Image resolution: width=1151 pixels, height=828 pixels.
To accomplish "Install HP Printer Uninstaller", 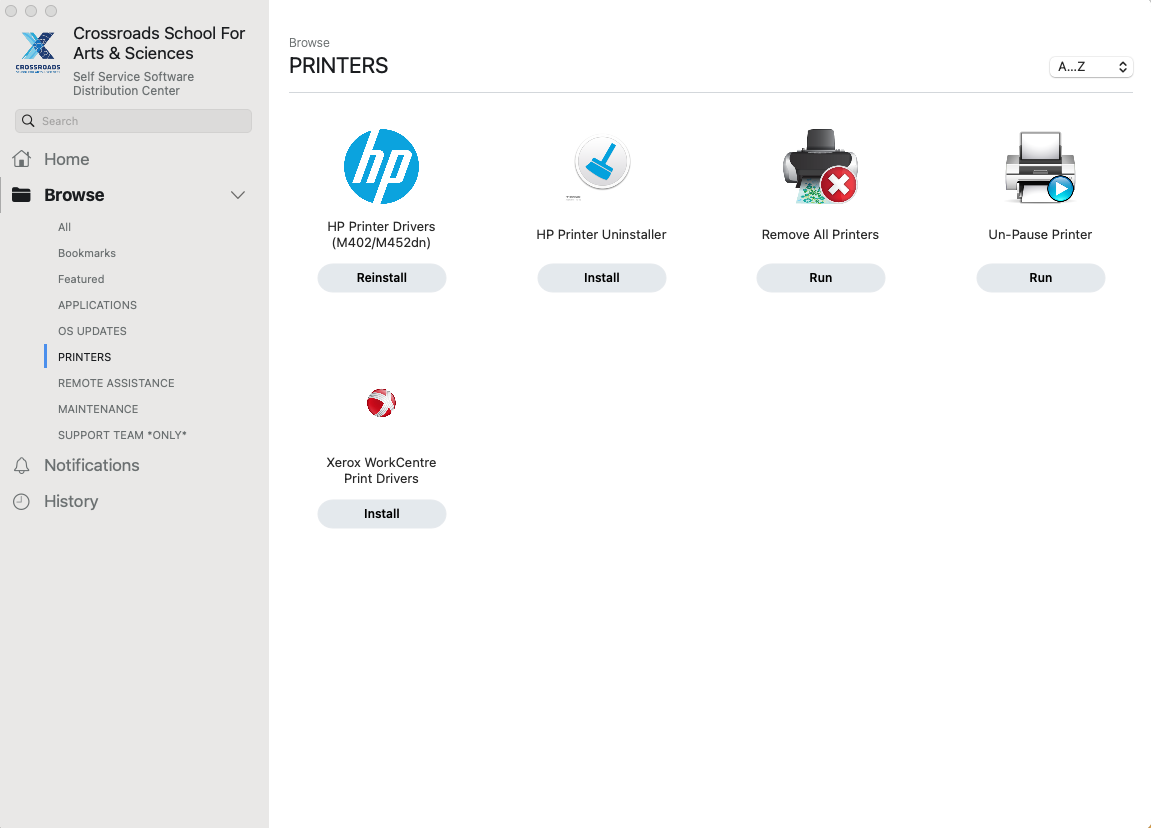I will point(602,278).
